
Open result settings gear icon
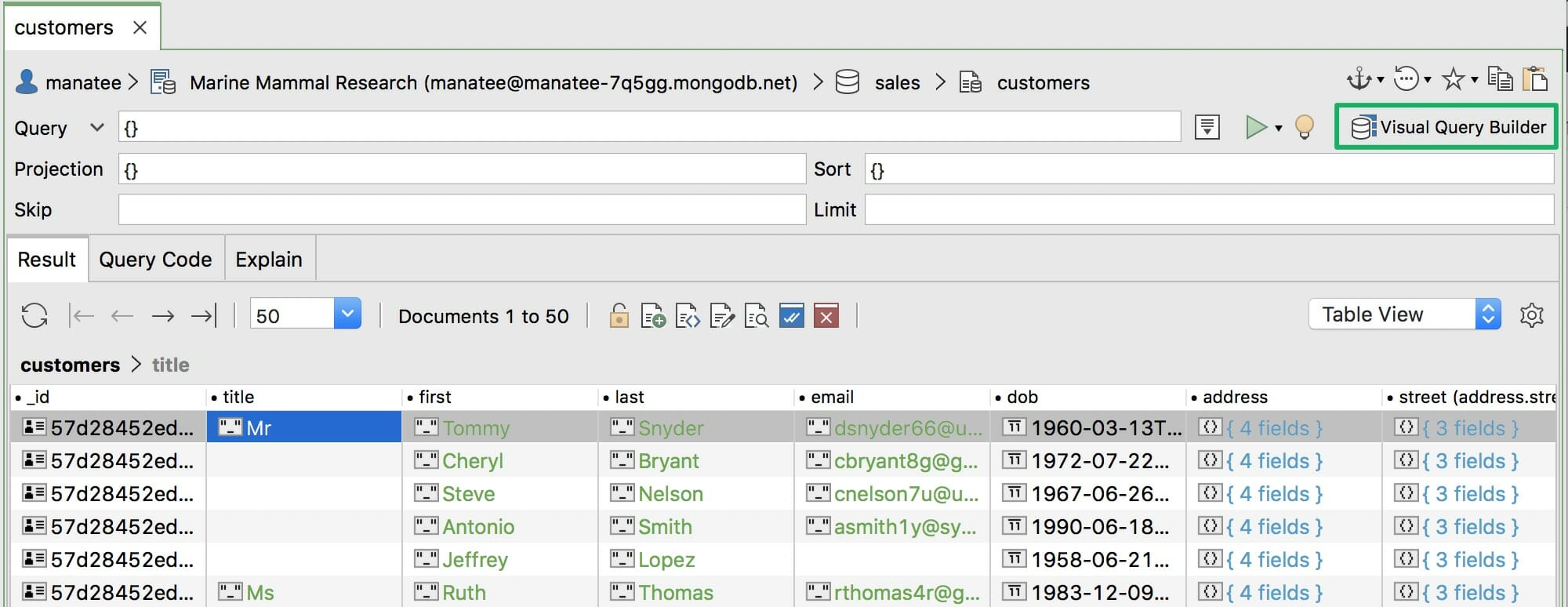point(1531,315)
